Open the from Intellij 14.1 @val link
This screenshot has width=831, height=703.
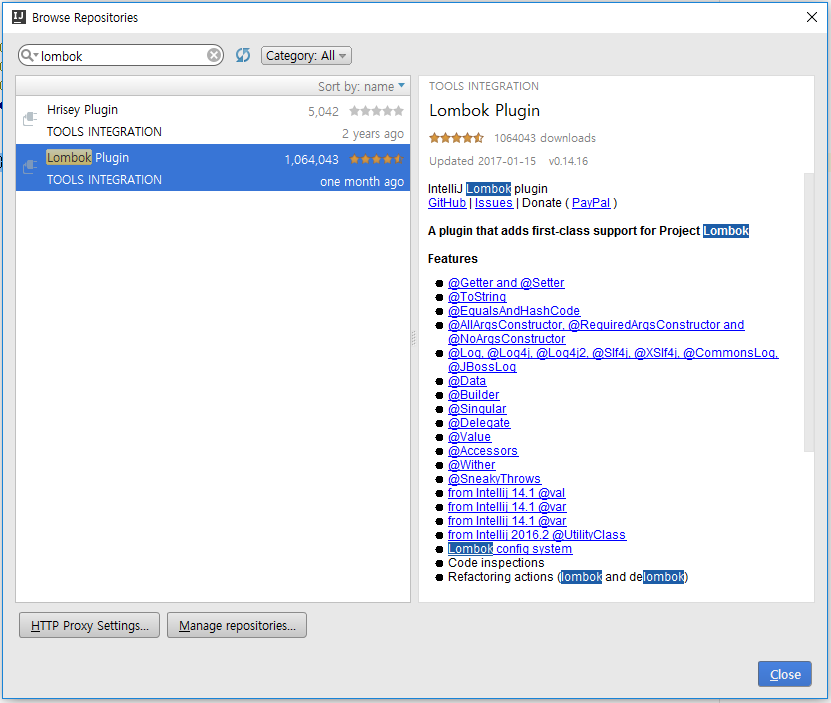tap(507, 493)
